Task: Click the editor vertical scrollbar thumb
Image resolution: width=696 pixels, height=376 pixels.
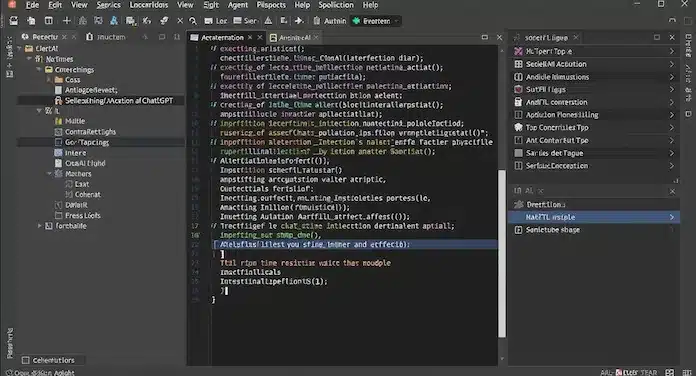Action: (x=502, y=253)
